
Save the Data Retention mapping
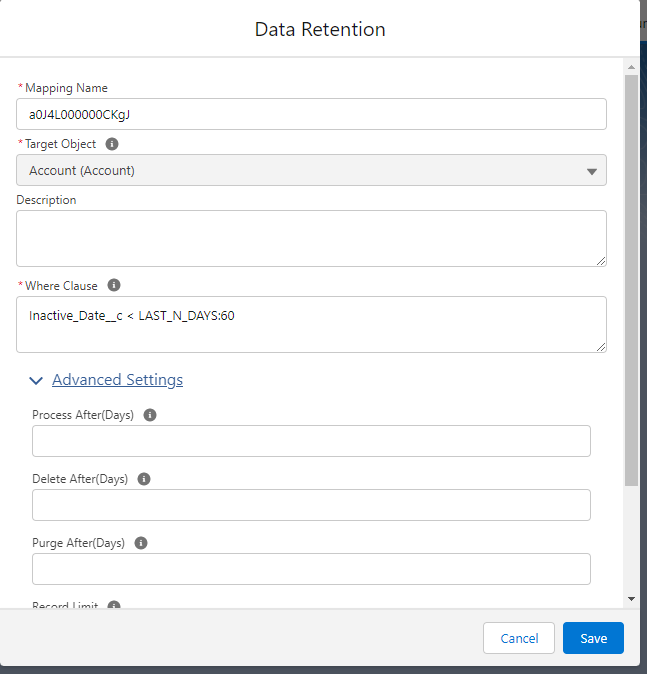tap(593, 638)
